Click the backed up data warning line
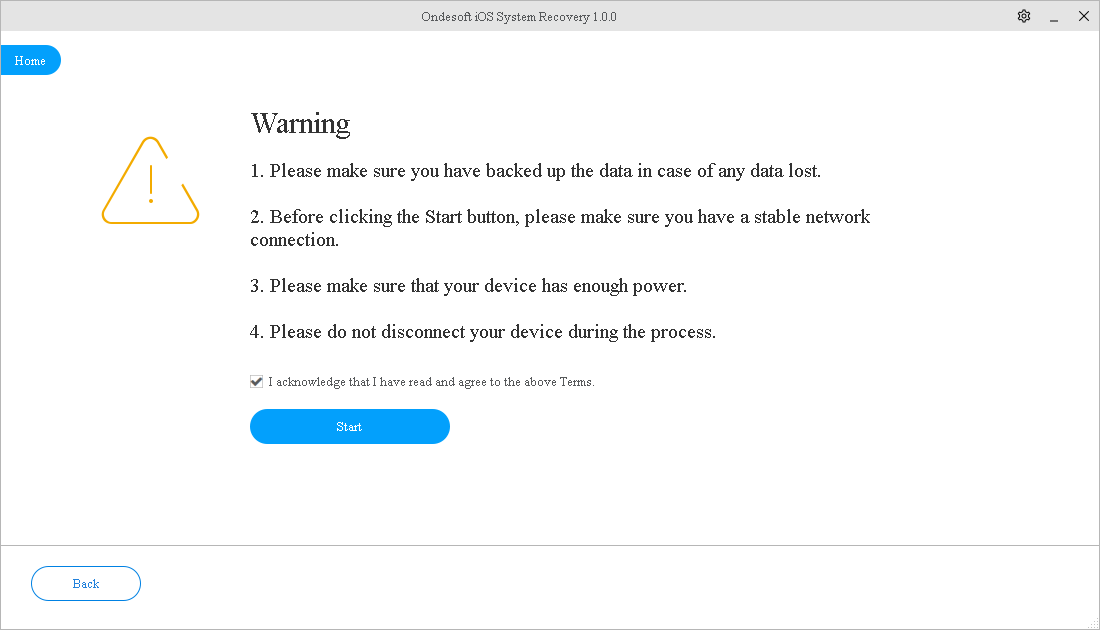 pyautogui.click(x=535, y=171)
